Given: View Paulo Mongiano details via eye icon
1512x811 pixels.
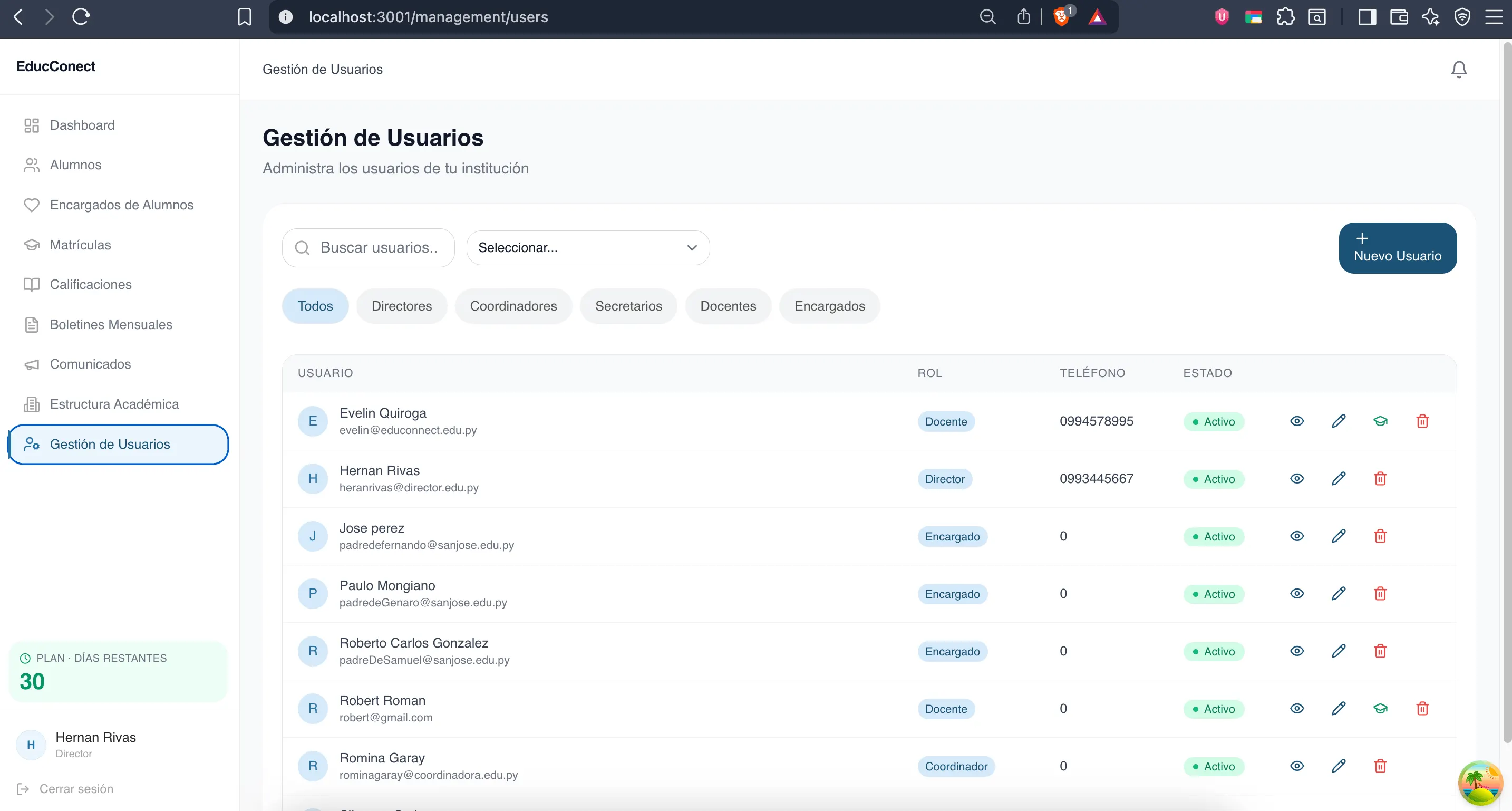Looking at the screenshot, I should coord(1296,594).
